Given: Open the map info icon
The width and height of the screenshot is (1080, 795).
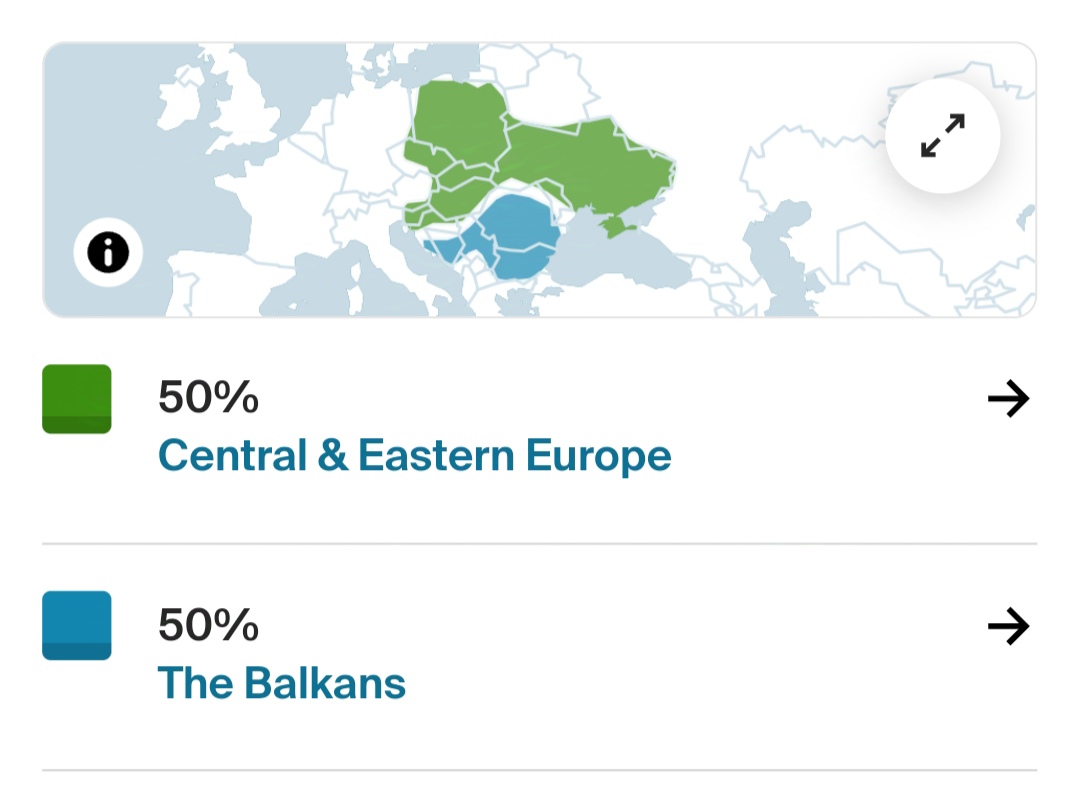Looking at the screenshot, I should click(x=108, y=252).
